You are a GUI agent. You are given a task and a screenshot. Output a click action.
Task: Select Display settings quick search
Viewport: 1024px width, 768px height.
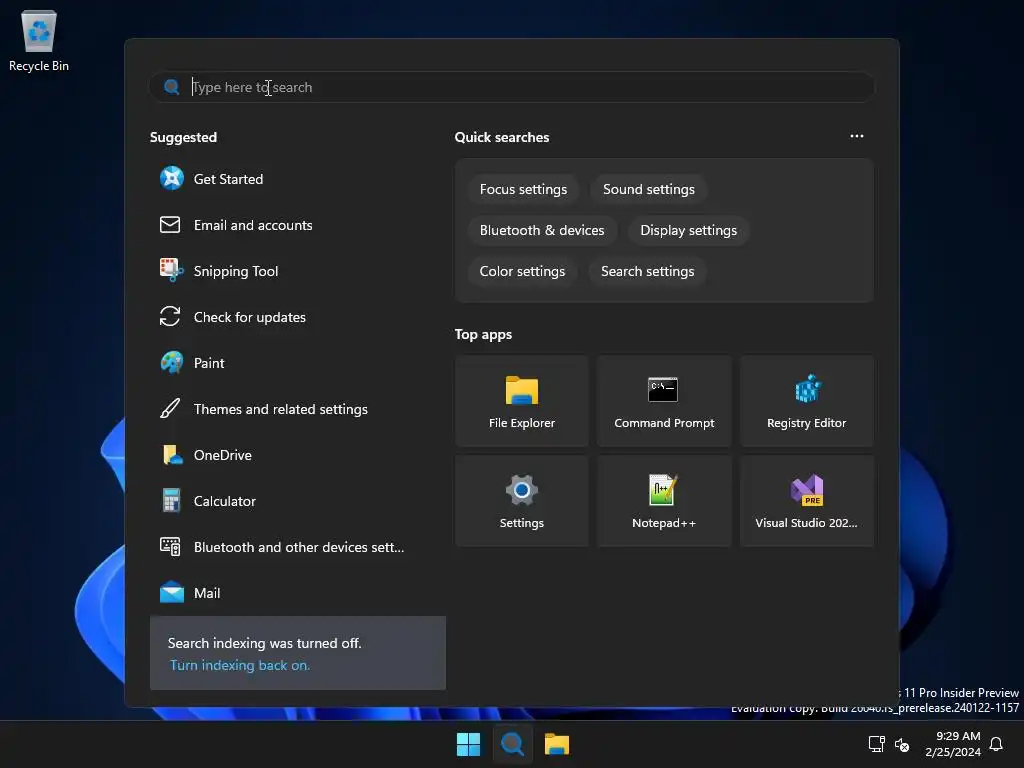coord(688,231)
